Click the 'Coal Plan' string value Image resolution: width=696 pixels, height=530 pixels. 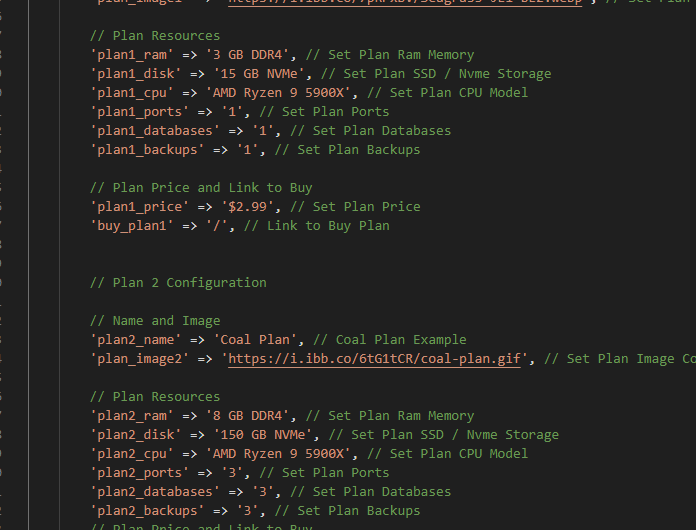255,340
